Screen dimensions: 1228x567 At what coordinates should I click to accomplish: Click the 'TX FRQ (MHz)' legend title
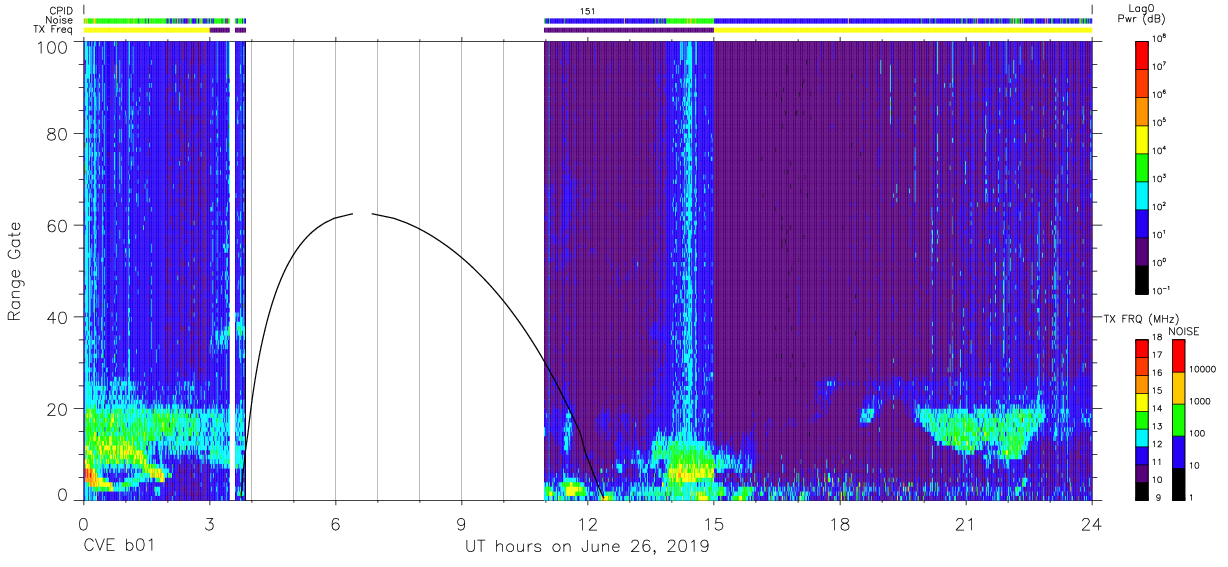[1139, 319]
